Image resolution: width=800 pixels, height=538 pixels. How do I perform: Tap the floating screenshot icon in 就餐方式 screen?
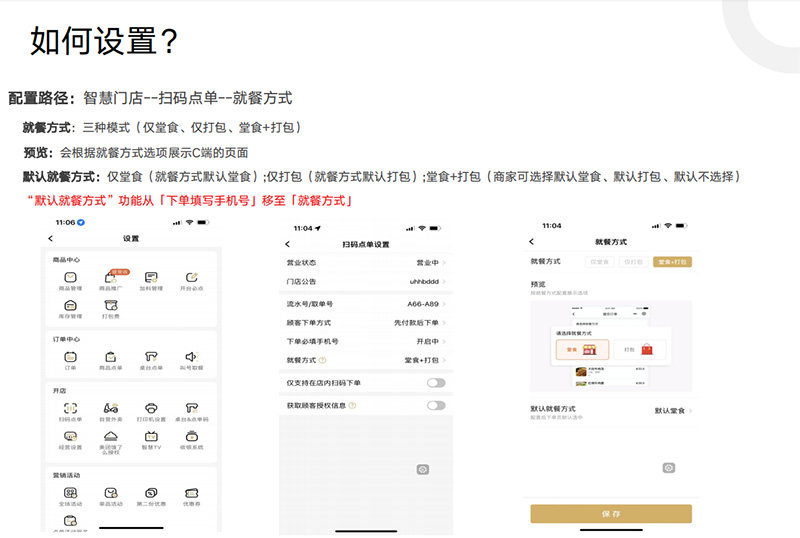669,468
